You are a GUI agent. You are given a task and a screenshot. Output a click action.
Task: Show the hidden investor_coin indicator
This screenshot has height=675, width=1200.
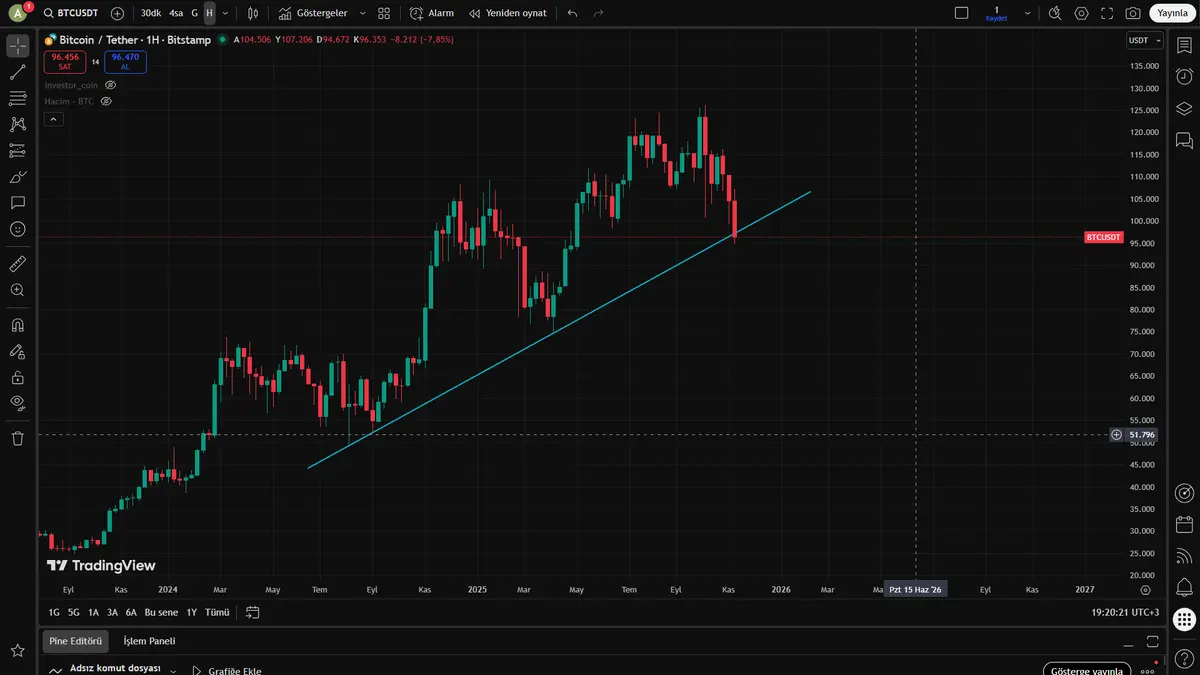111,85
